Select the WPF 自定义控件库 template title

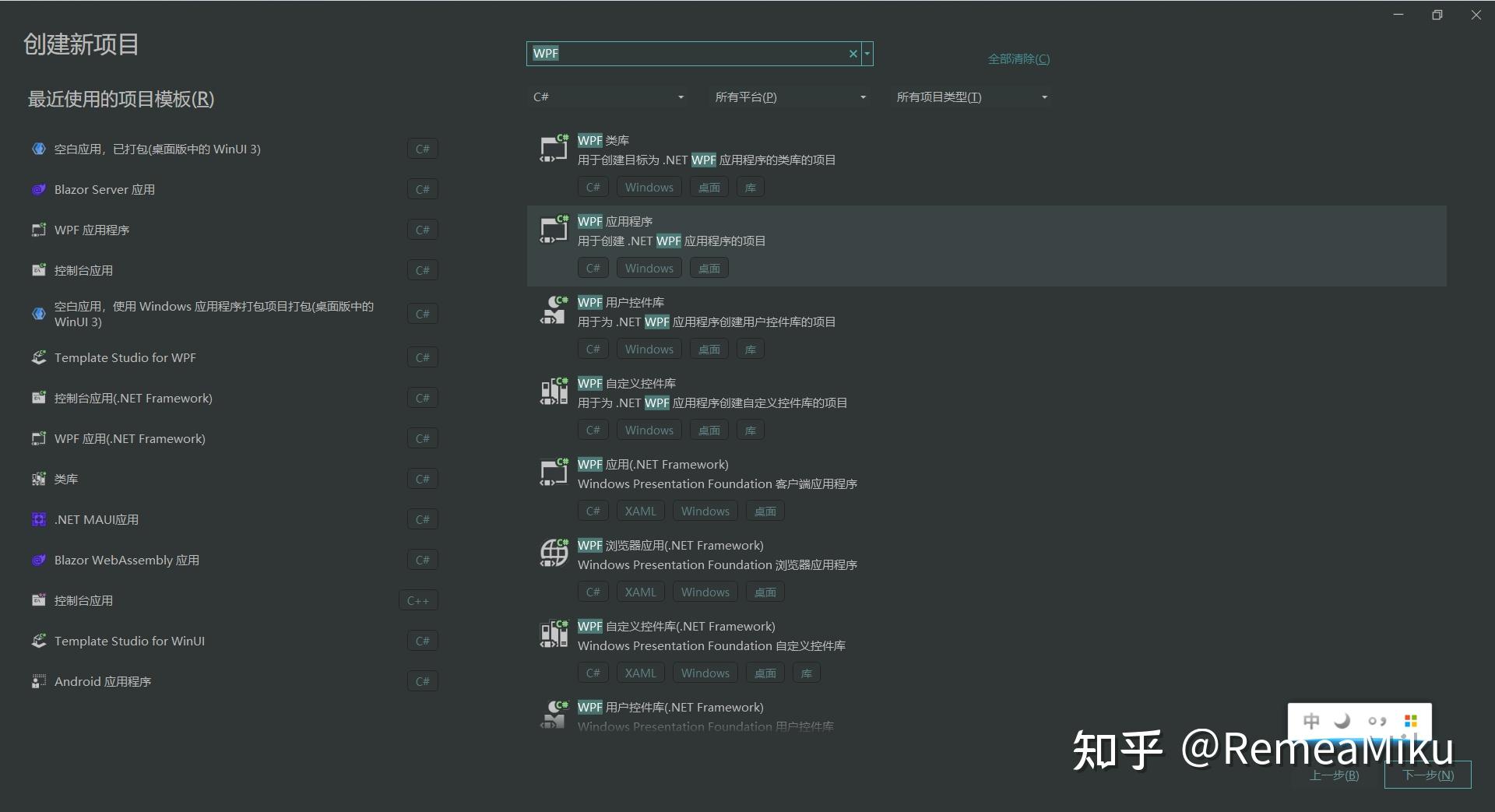point(627,384)
